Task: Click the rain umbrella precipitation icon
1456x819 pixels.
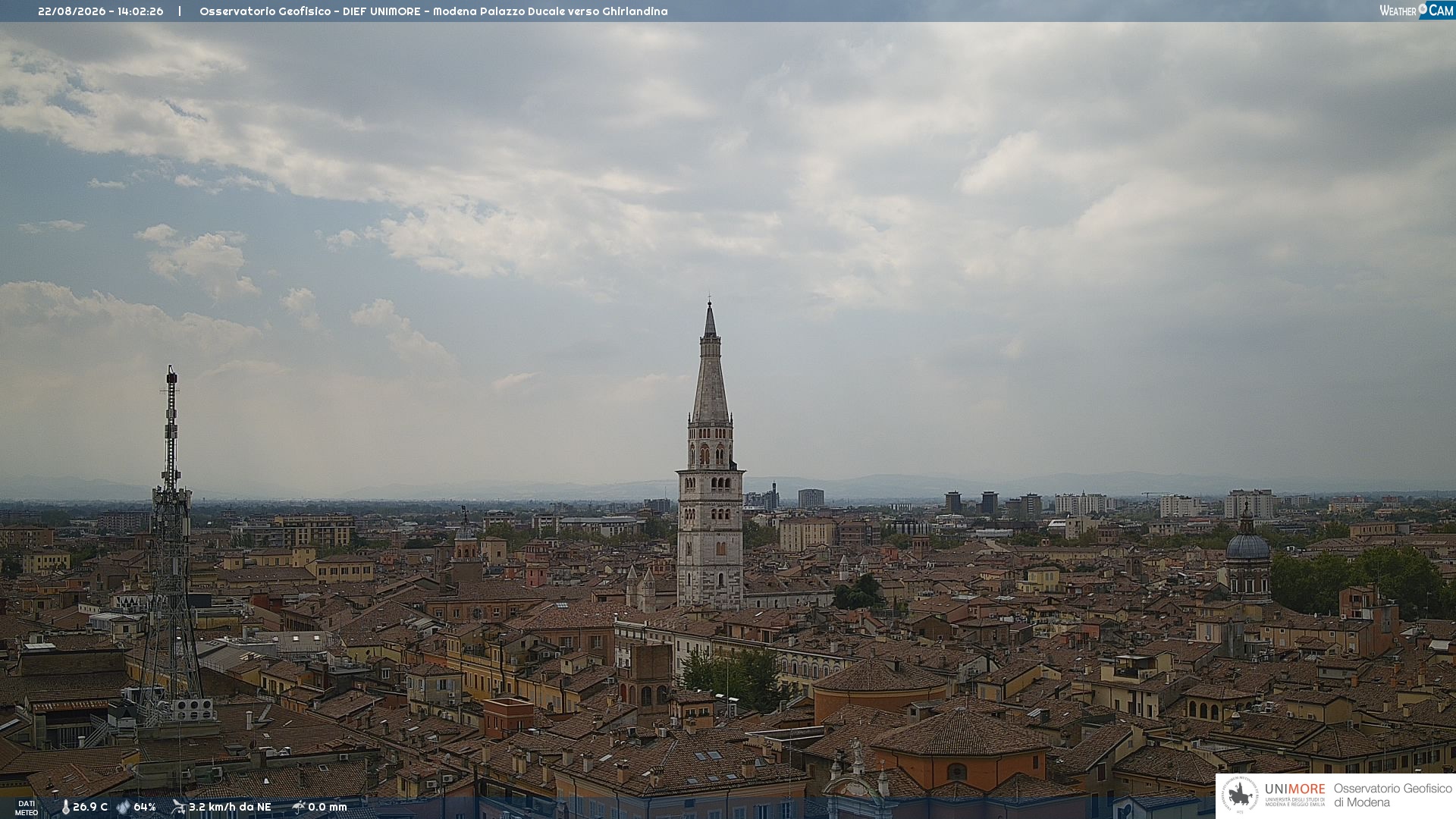Action: pyautogui.click(x=299, y=807)
